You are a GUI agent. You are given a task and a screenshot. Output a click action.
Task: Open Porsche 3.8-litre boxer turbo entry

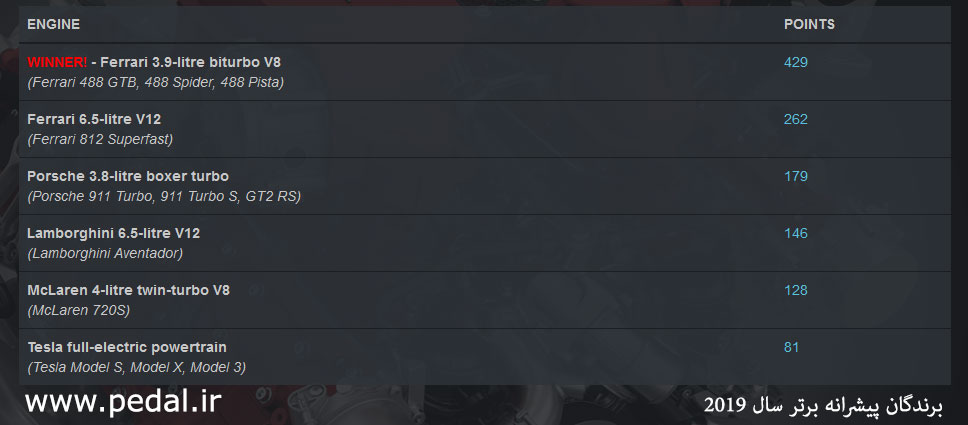[x=128, y=177]
